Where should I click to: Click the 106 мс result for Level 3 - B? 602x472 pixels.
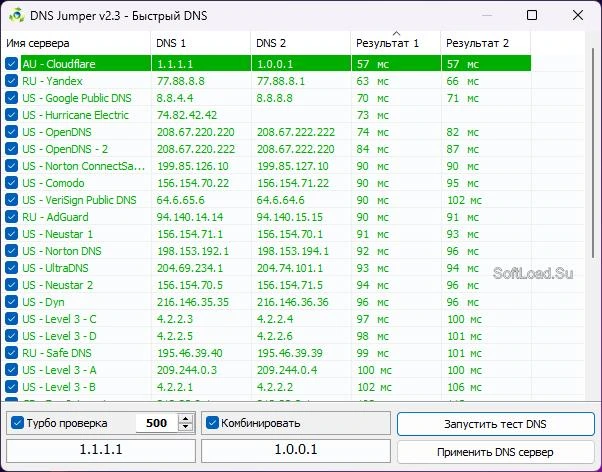pos(464,387)
